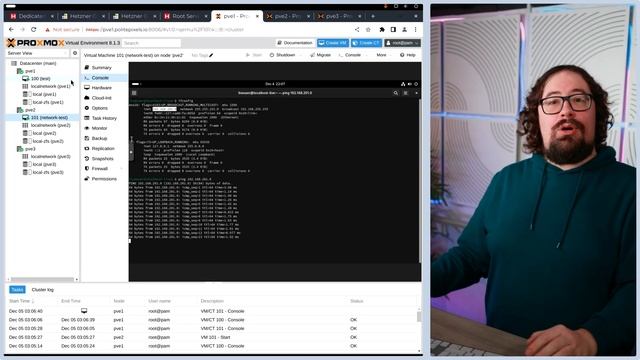The height and width of the screenshot is (360, 640).
Task: Select Datacenter (main) in the tree
Action: coord(38,63)
